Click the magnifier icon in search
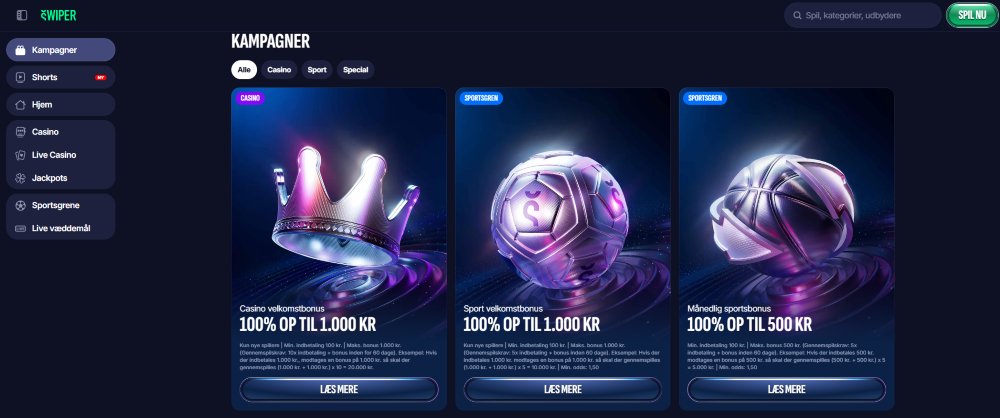 pyautogui.click(x=797, y=15)
